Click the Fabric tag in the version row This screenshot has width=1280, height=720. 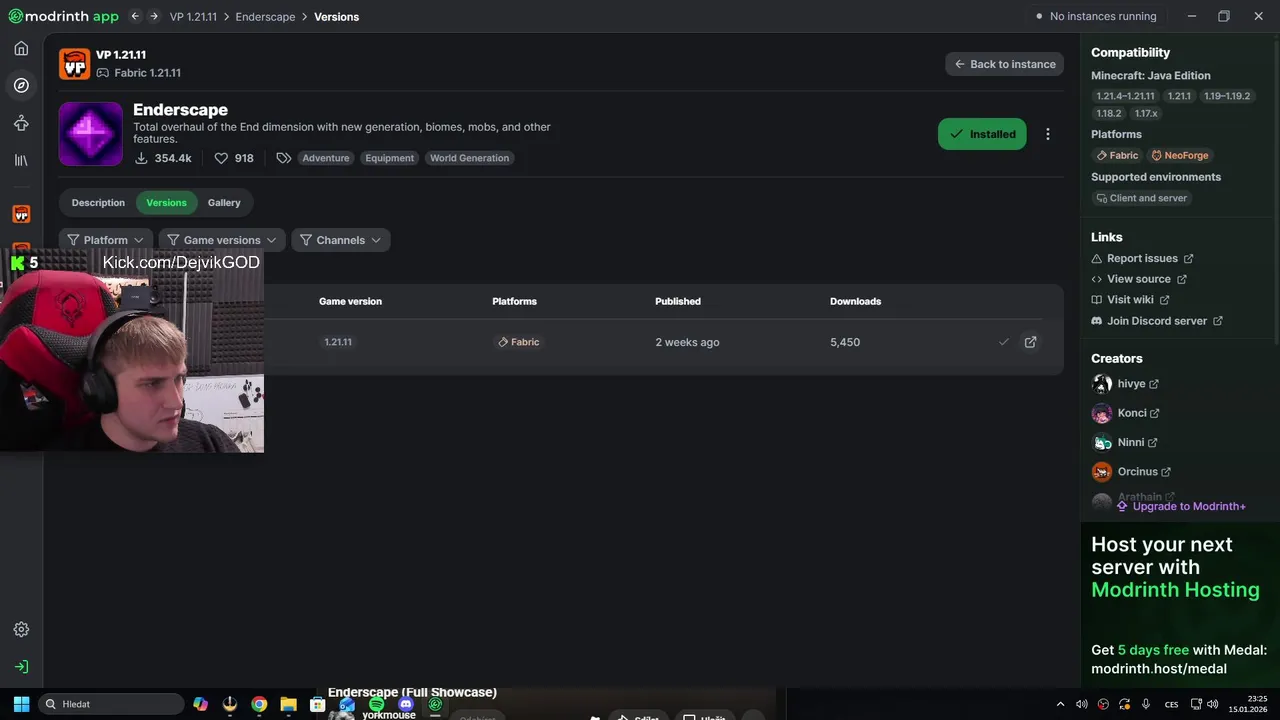pos(518,342)
